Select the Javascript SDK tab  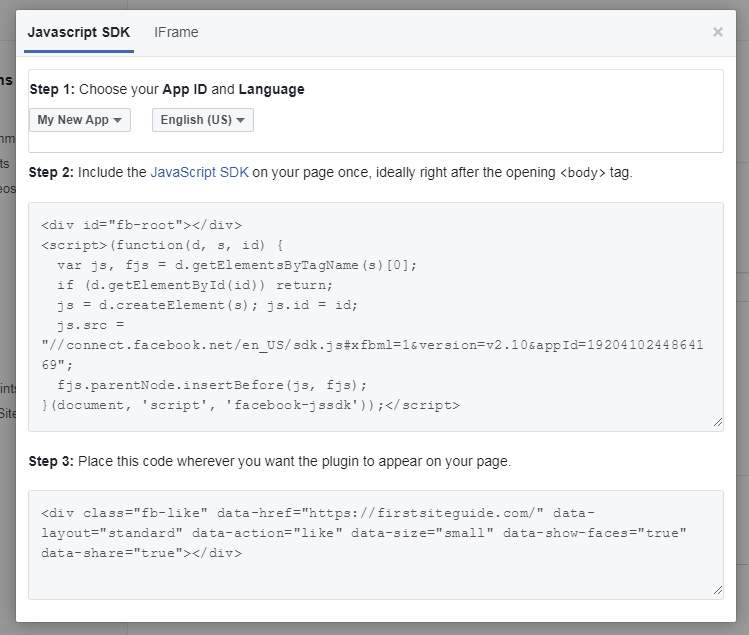pyautogui.click(x=79, y=32)
